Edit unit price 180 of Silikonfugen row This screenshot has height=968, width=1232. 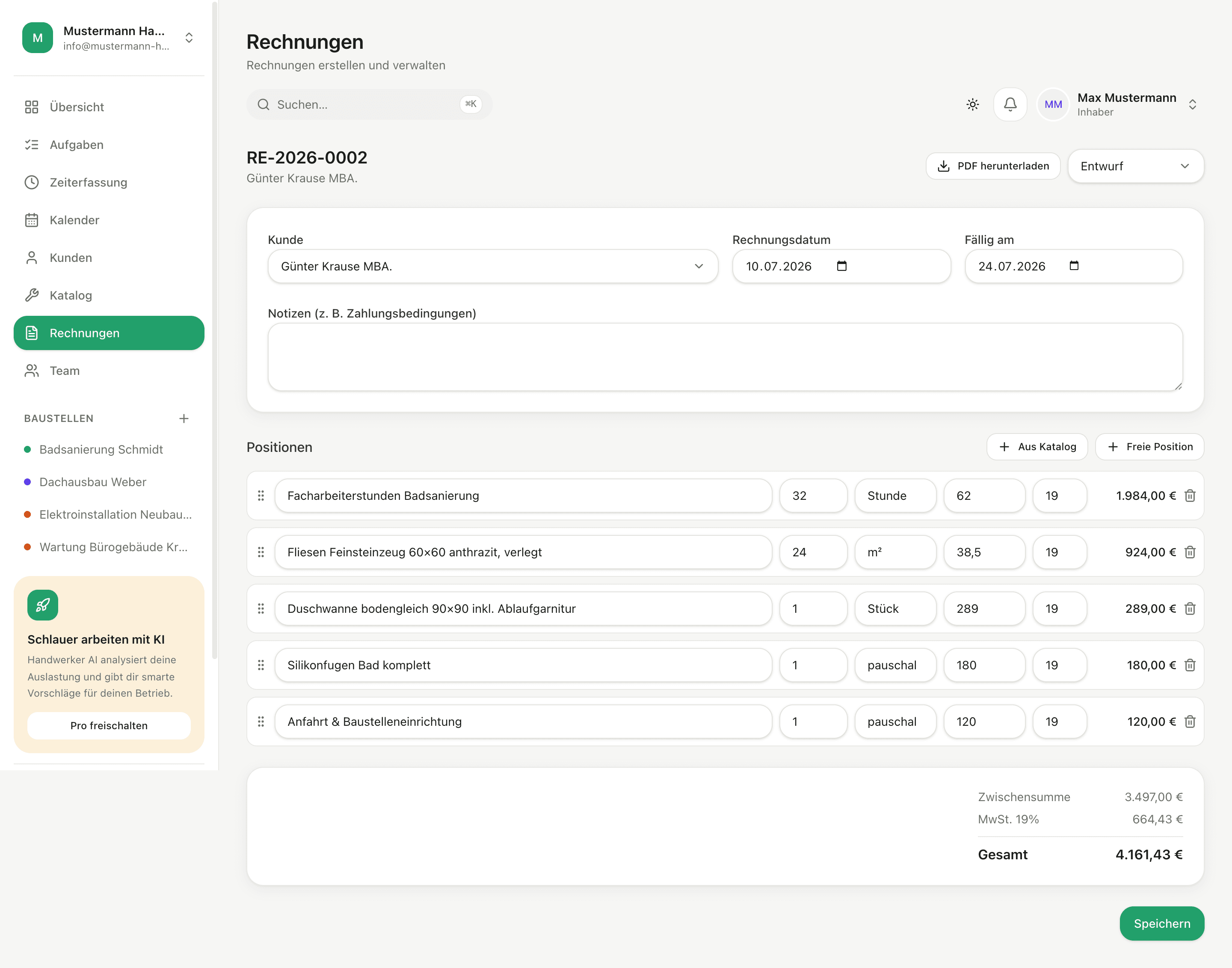point(984,665)
